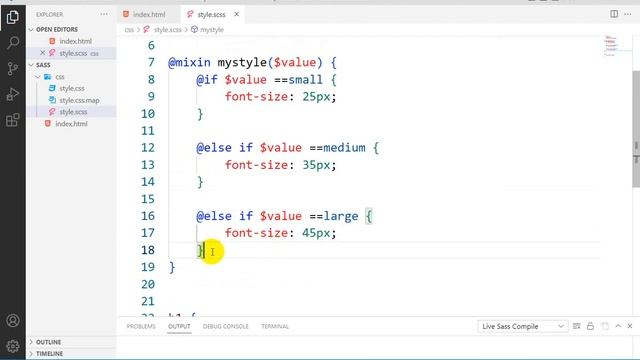Open the Extensions view
This screenshot has height=360, width=640.
pos(13,120)
